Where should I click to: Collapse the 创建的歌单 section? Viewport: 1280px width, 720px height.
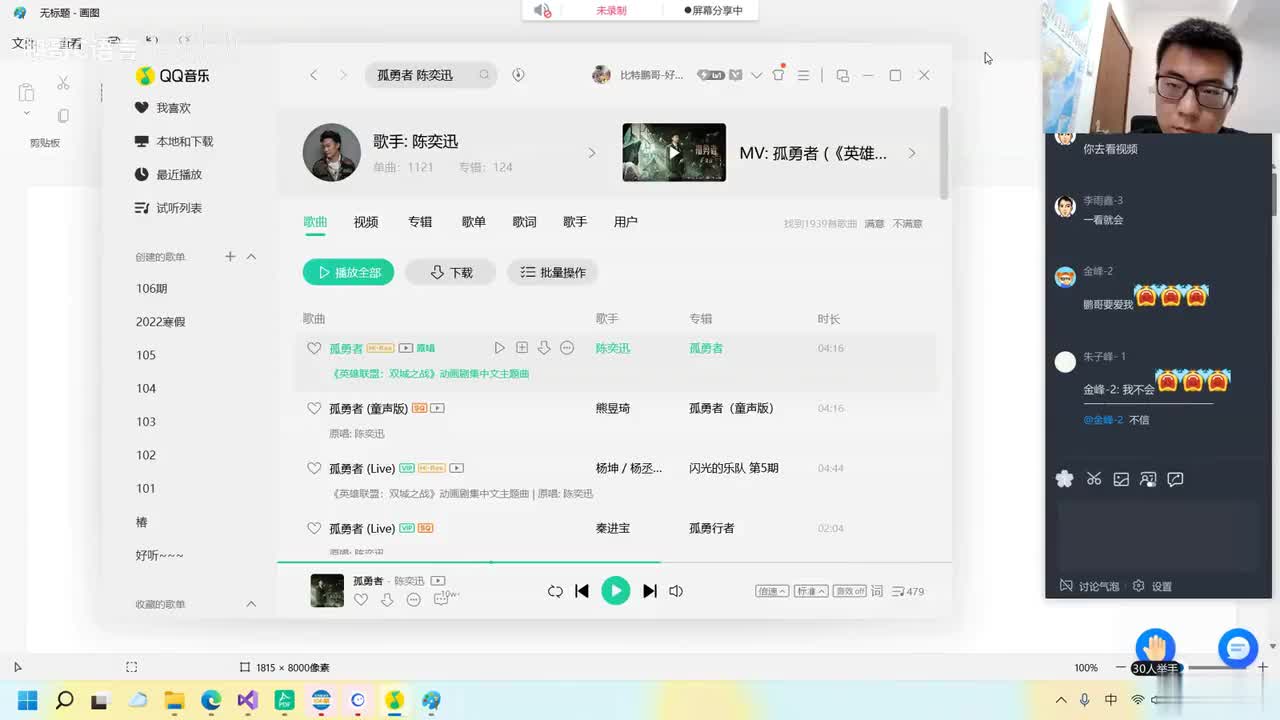click(x=251, y=257)
